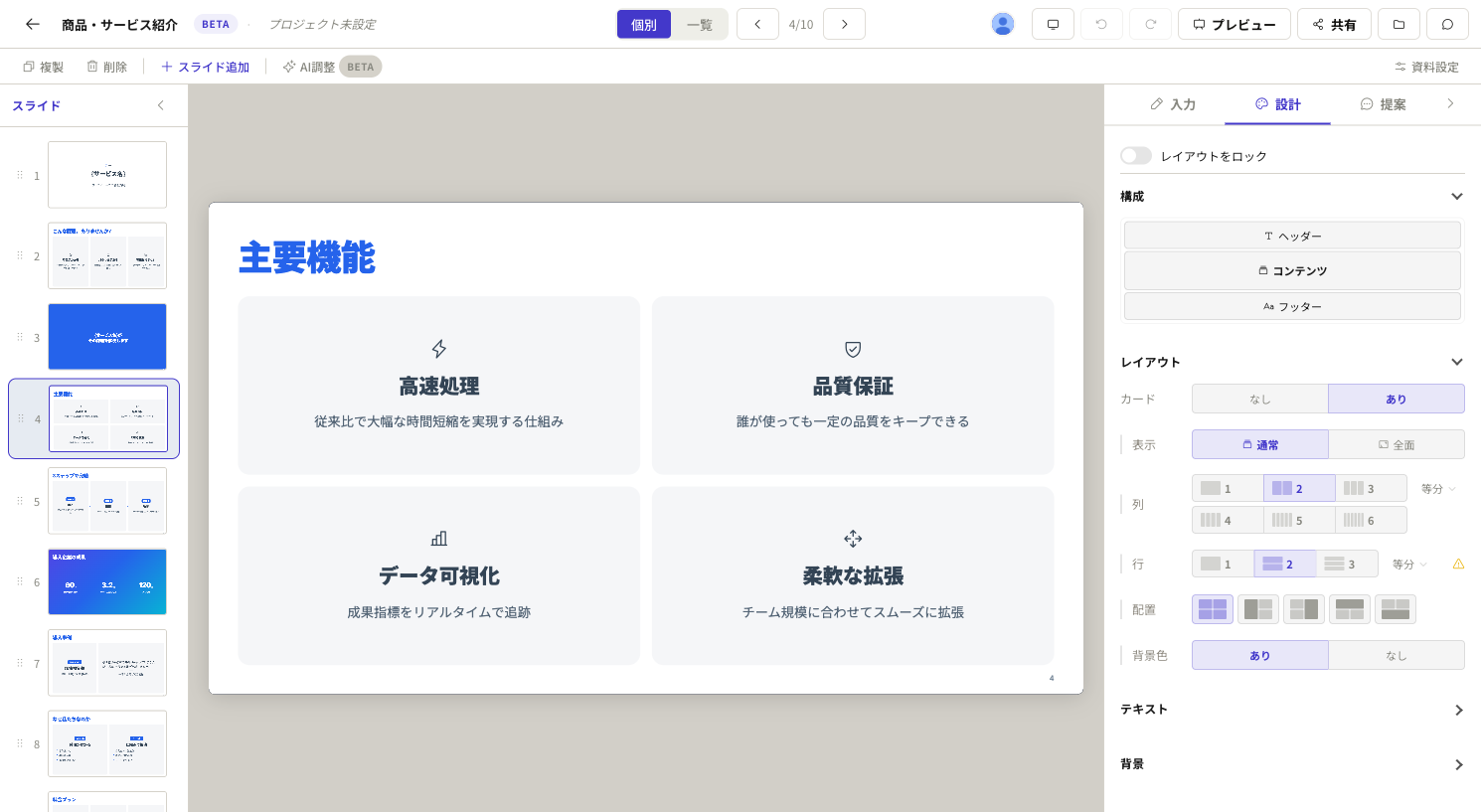Viewport: 1481px width, 812px height.
Task: Select slide 2 thumbnail
Action: [107, 255]
